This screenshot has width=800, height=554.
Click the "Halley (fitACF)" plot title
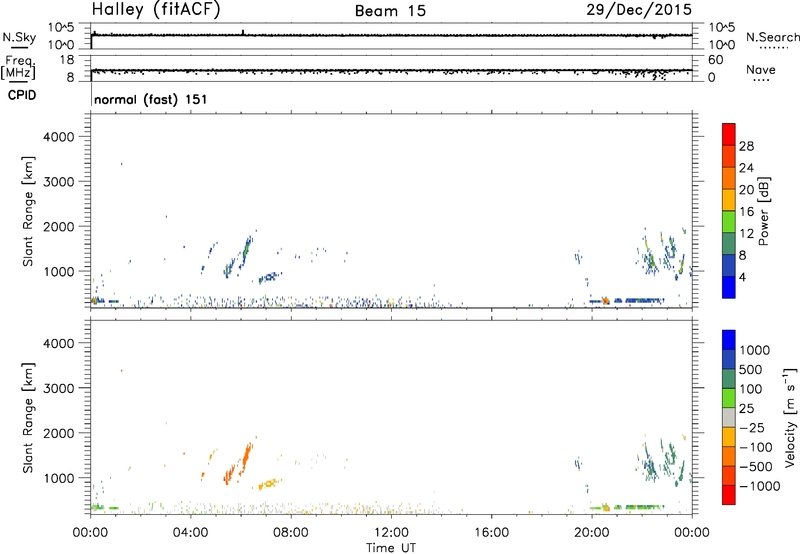tap(156, 9)
